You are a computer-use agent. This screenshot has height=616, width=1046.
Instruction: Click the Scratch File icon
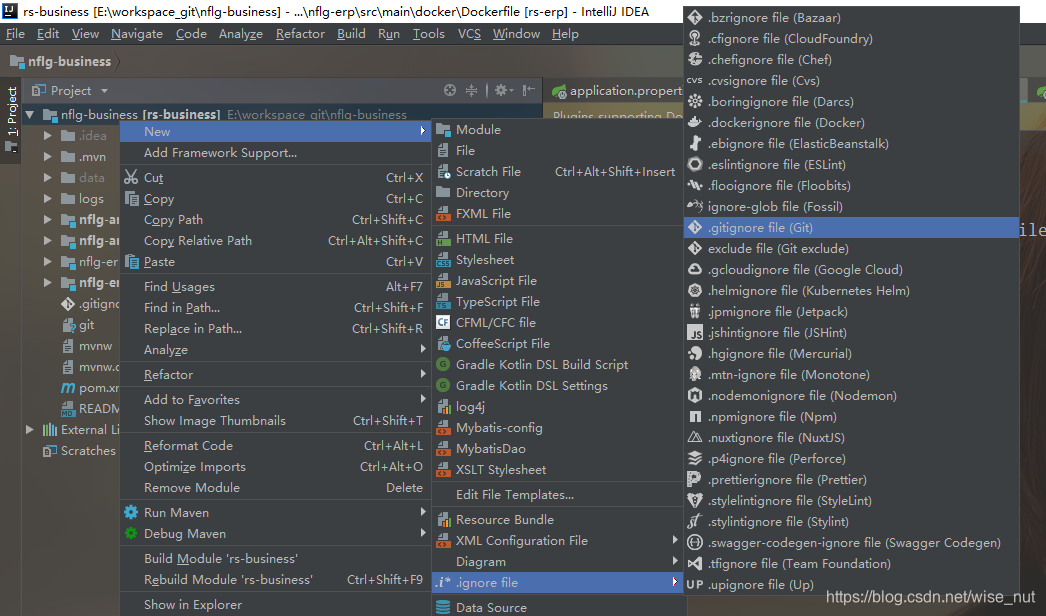click(443, 172)
